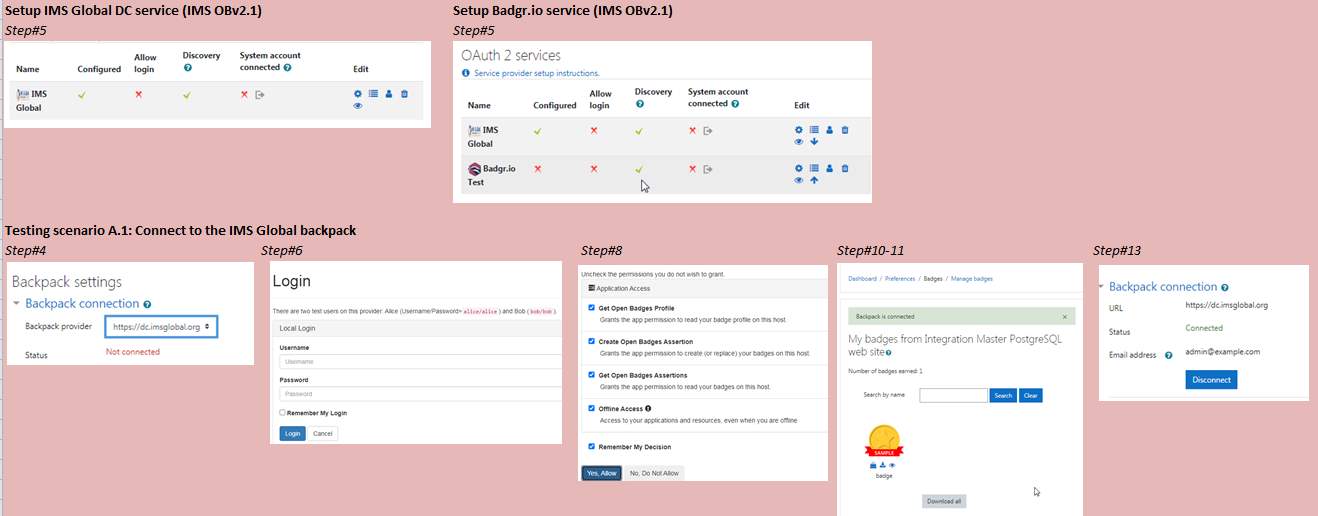
Task: Click connect system account icon in left IMS Global table
Action: tap(260, 95)
